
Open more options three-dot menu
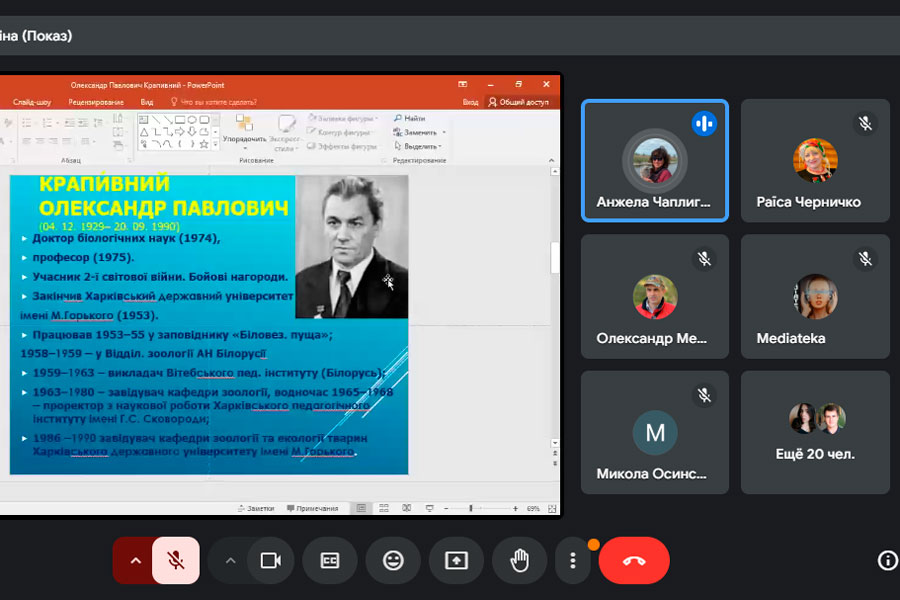point(572,560)
